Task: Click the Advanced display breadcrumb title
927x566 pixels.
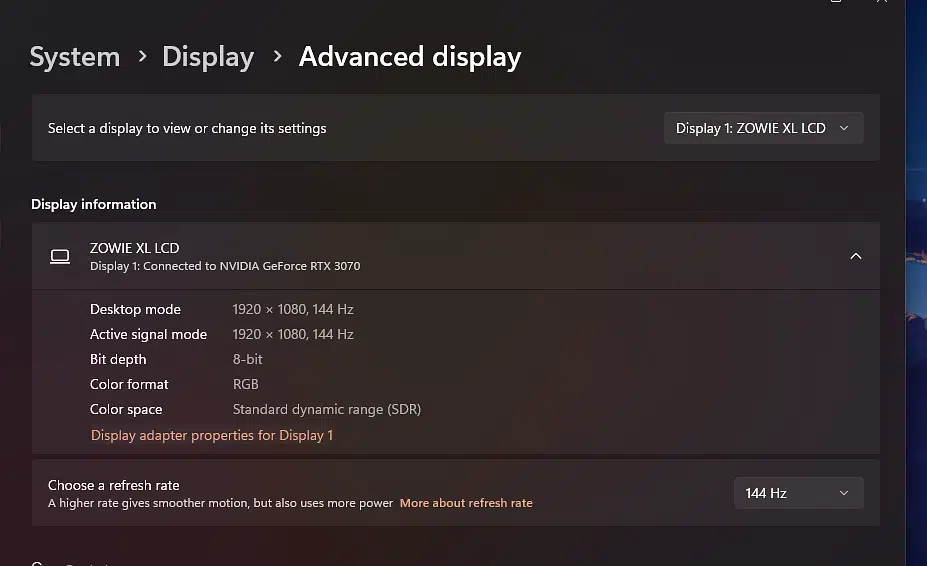Action: (x=409, y=57)
